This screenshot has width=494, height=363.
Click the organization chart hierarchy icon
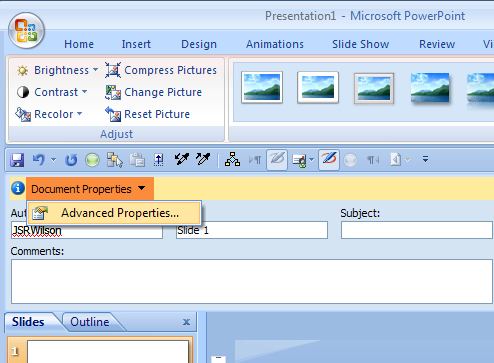point(232,159)
